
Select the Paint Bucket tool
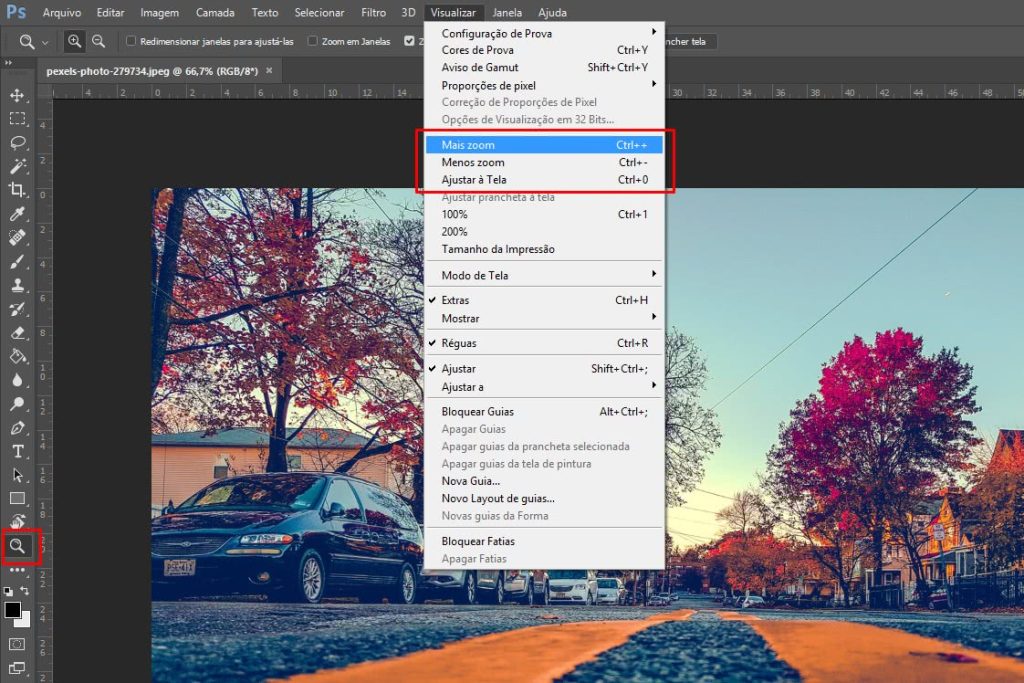pos(18,357)
